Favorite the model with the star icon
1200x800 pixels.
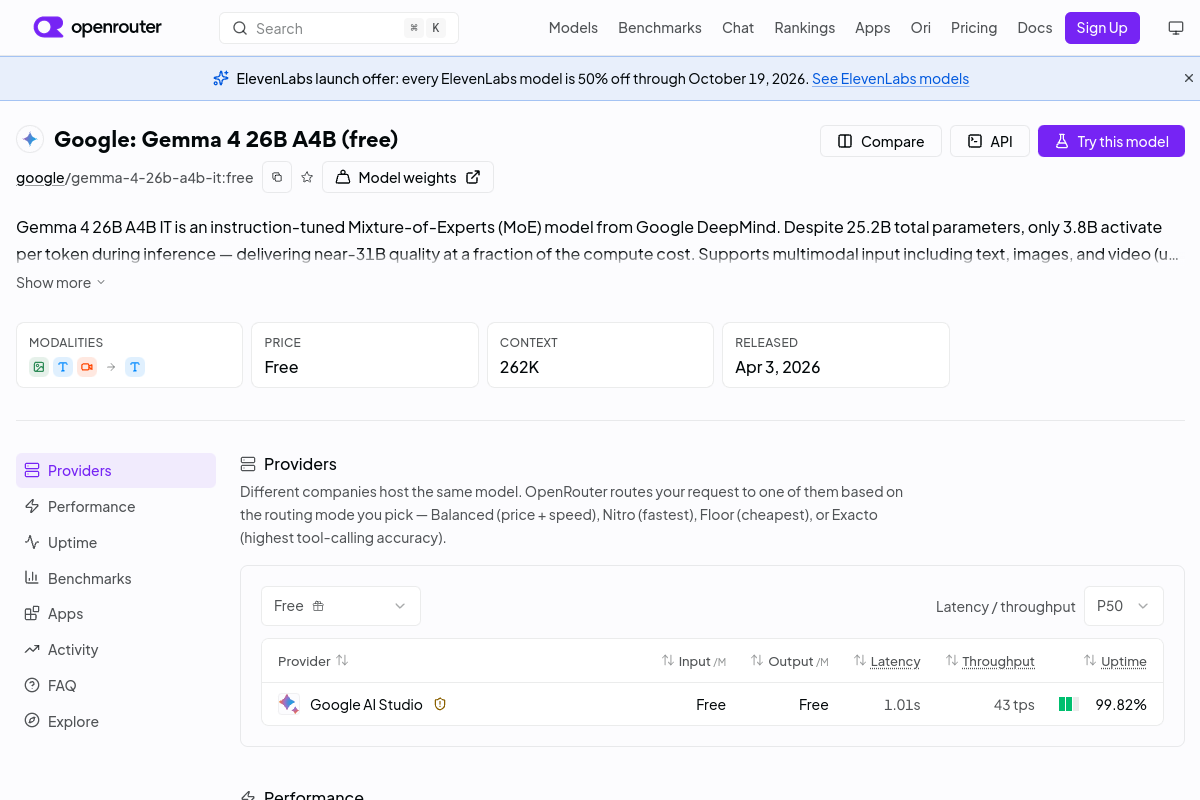(307, 177)
